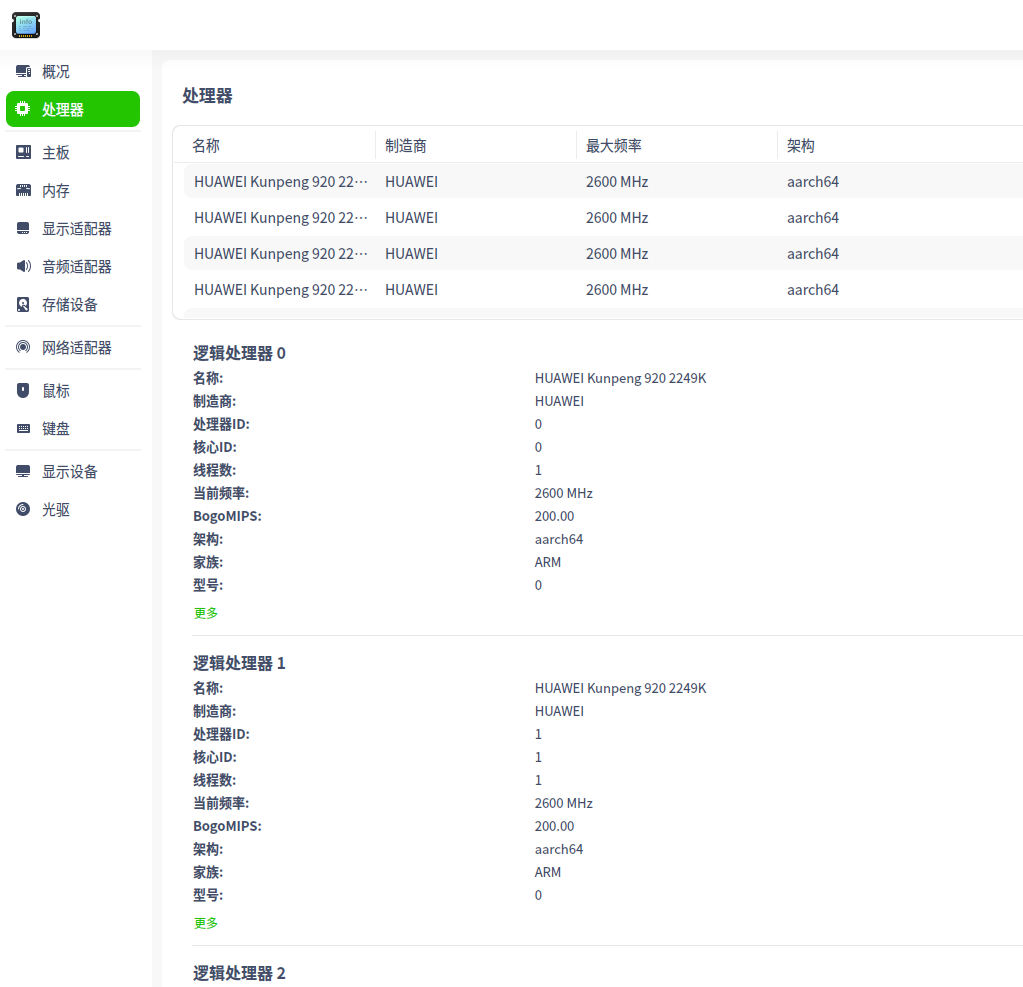Open the 鼠标 section
Screen dimensions: 1023x987
(72, 390)
